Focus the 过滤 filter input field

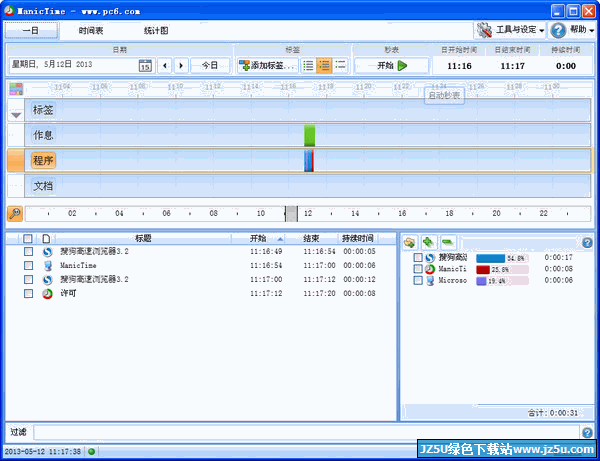[x=306, y=432]
